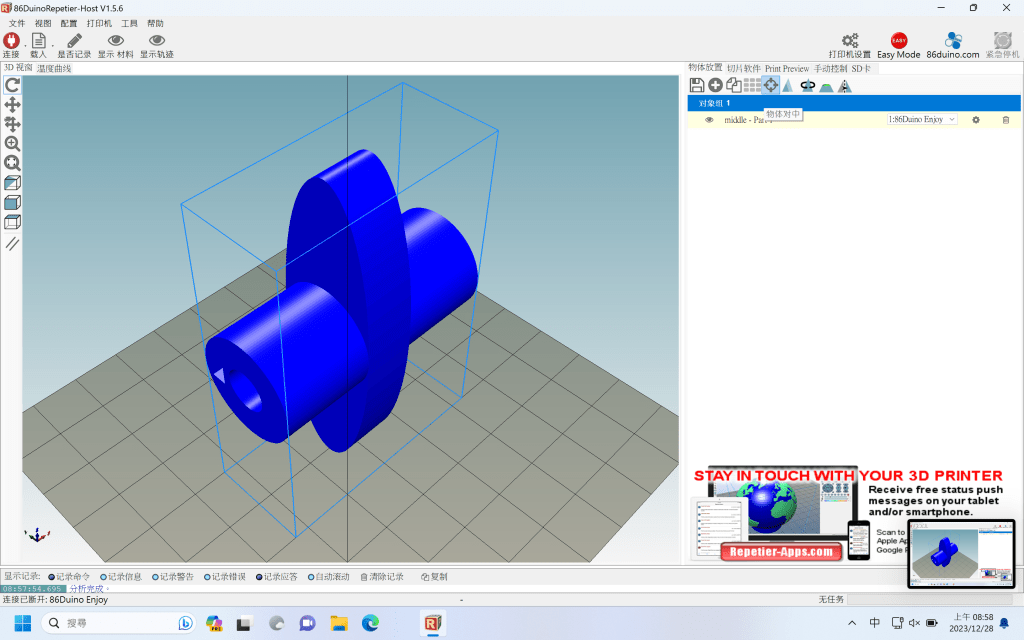The height and width of the screenshot is (640, 1024).
Task: Click the 清除记录 clear log button
Action: point(382,577)
